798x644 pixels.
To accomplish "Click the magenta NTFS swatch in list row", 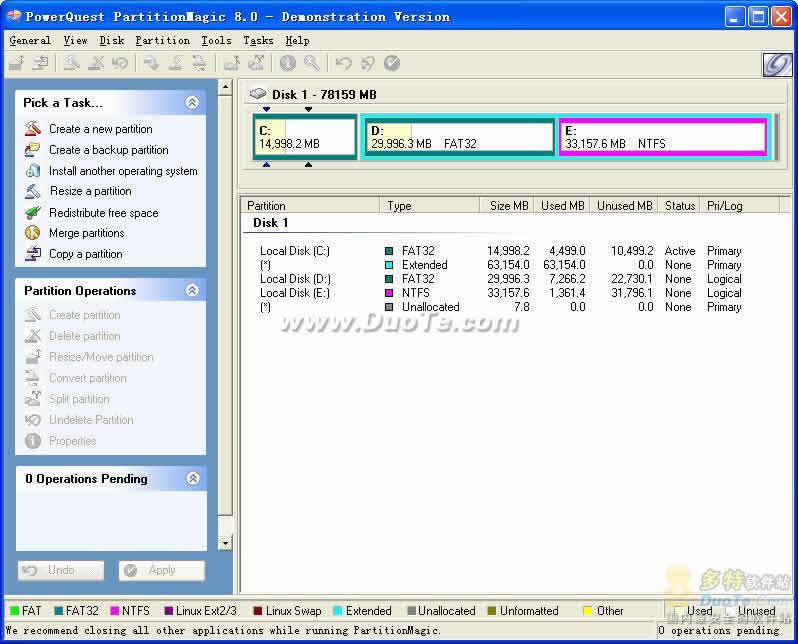I will (389, 293).
